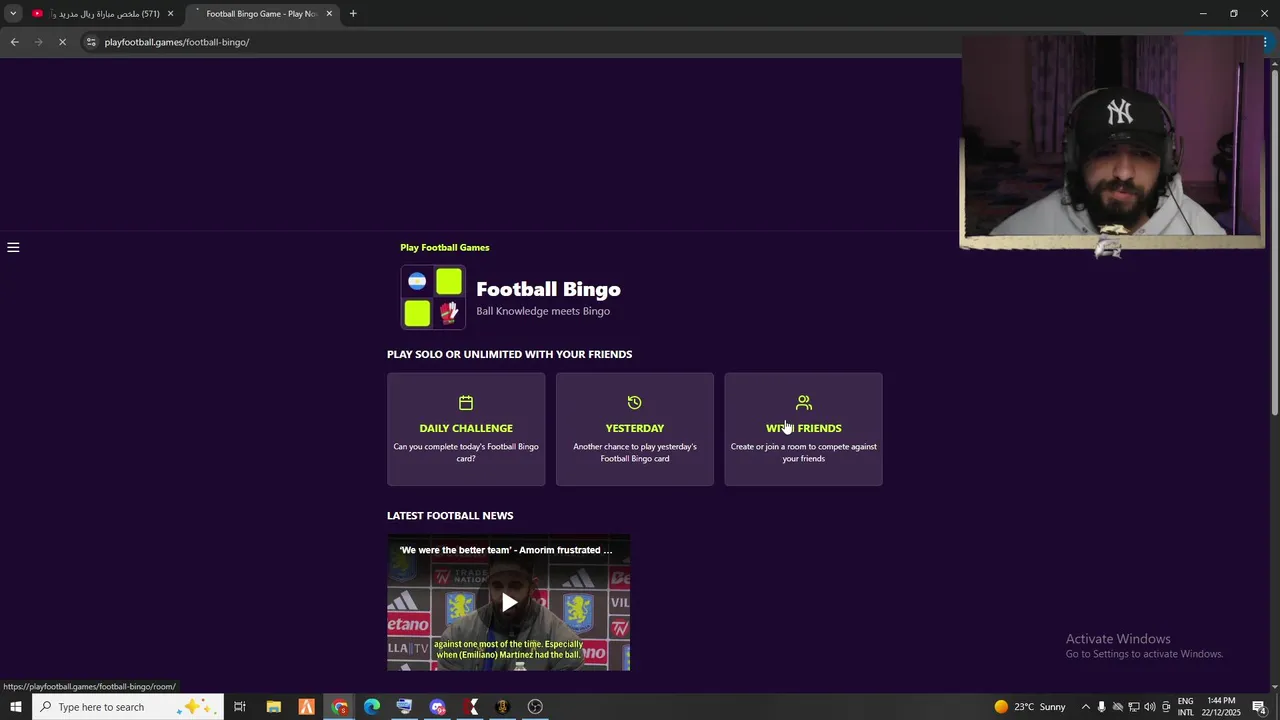View site information icon in address bar
This screenshot has height=720, width=1280.
tap(91, 42)
